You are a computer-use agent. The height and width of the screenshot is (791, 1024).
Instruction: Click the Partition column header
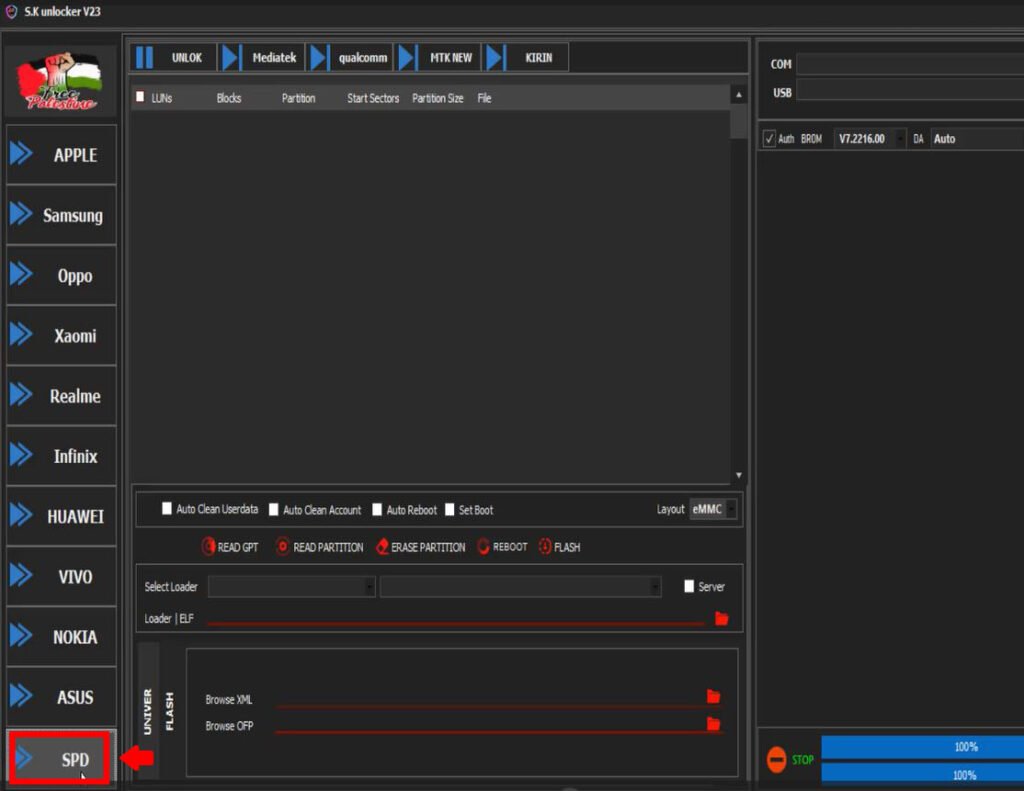coord(298,98)
